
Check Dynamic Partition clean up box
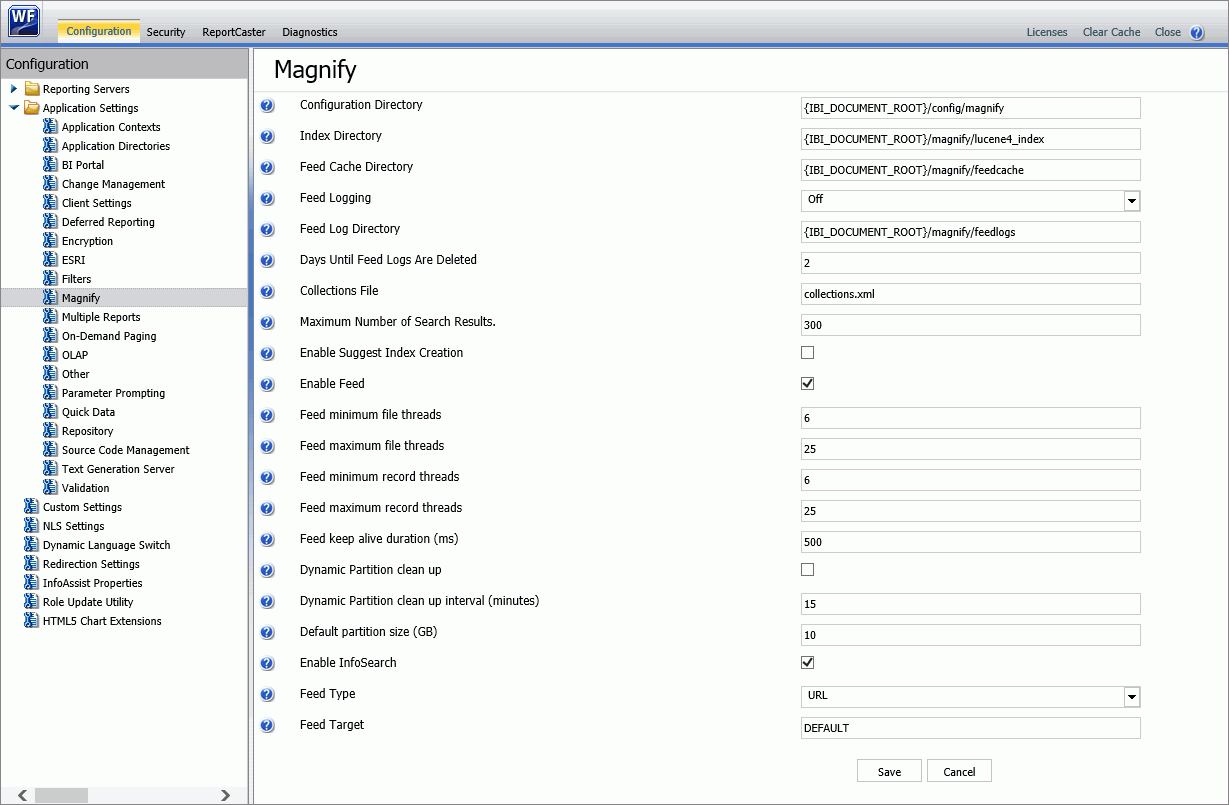[808, 569]
